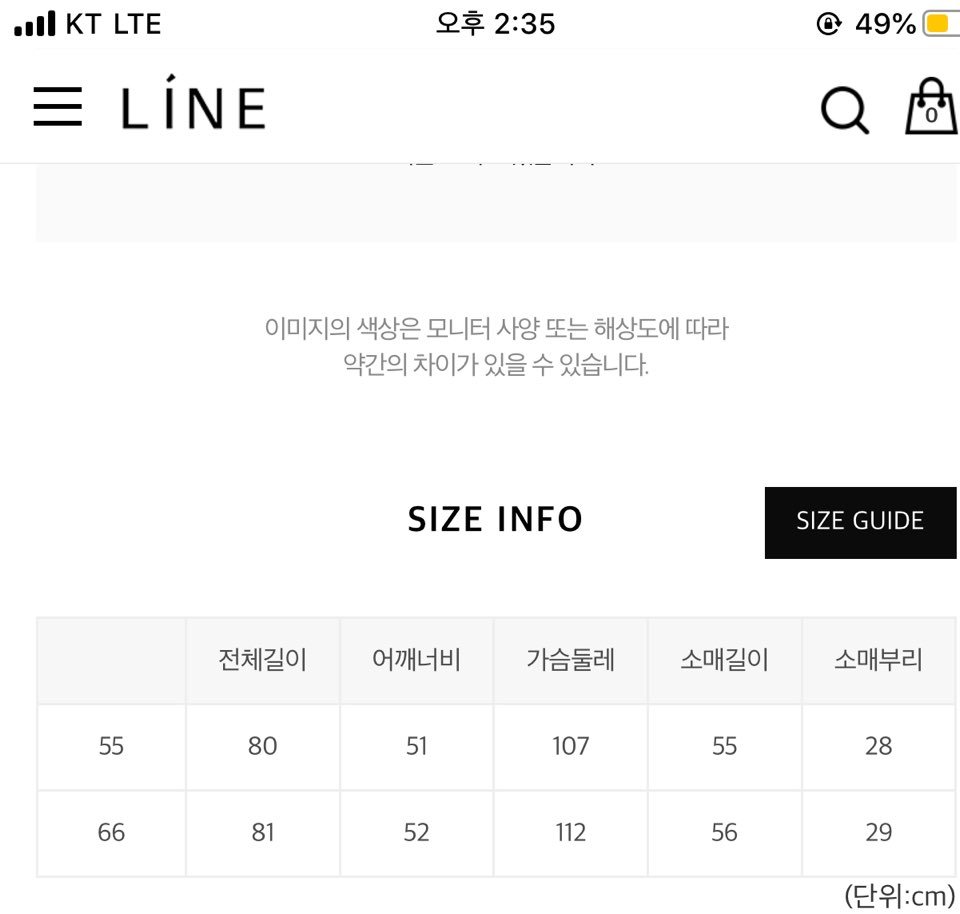The width and height of the screenshot is (960, 914).
Task: Open the search magnifier icon
Action: (x=844, y=110)
